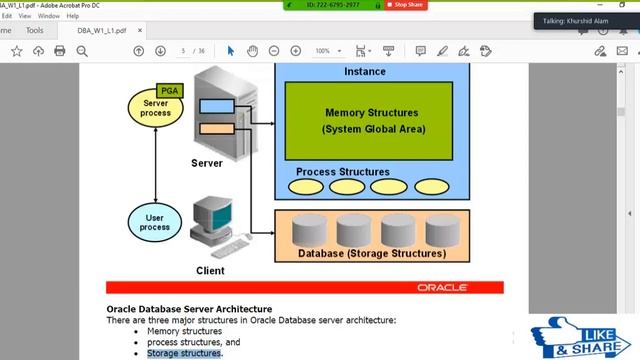
Task: Activate the hand pan tool
Action: (253, 51)
